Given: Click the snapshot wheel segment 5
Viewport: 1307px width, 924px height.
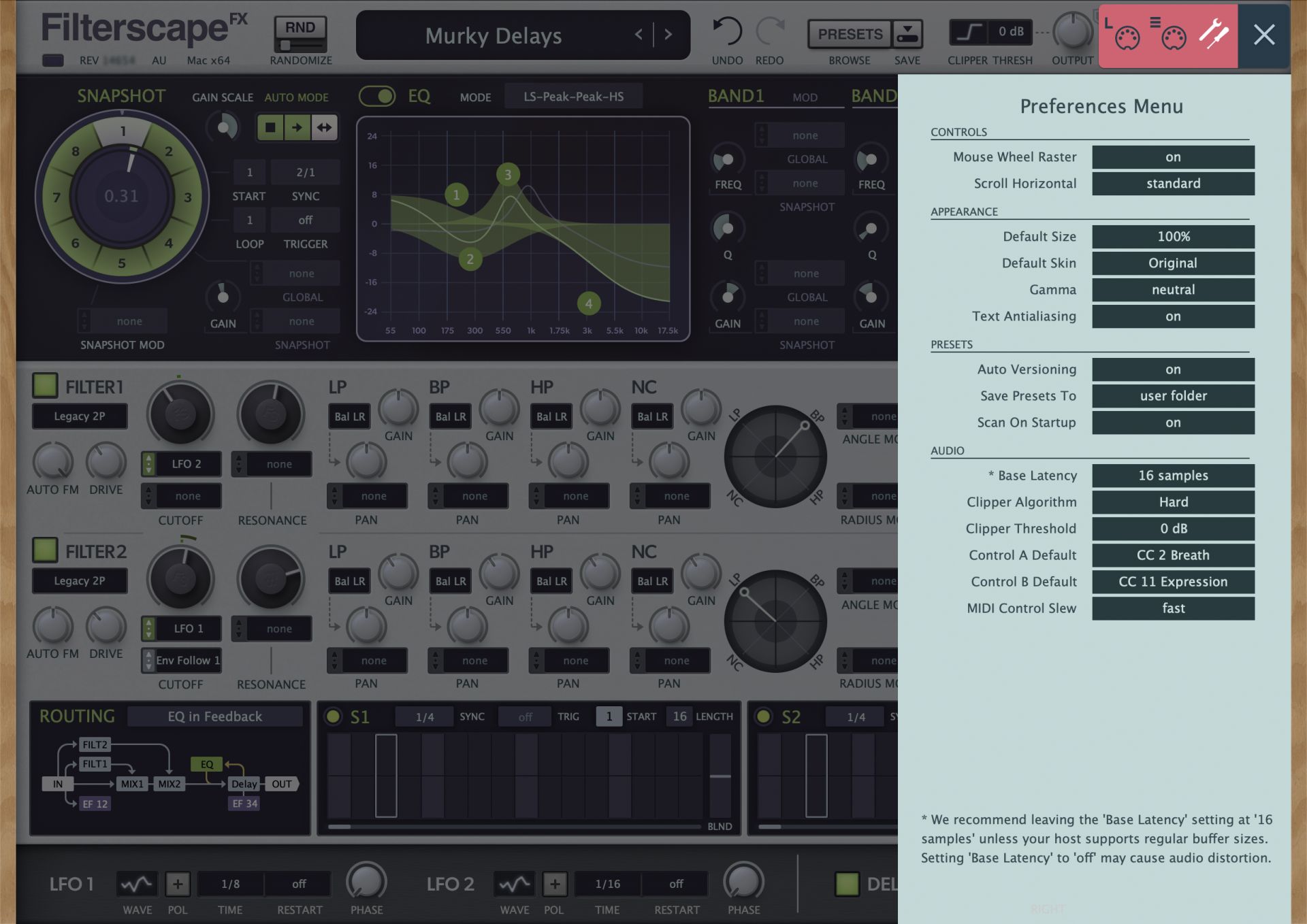Looking at the screenshot, I should click(121, 264).
